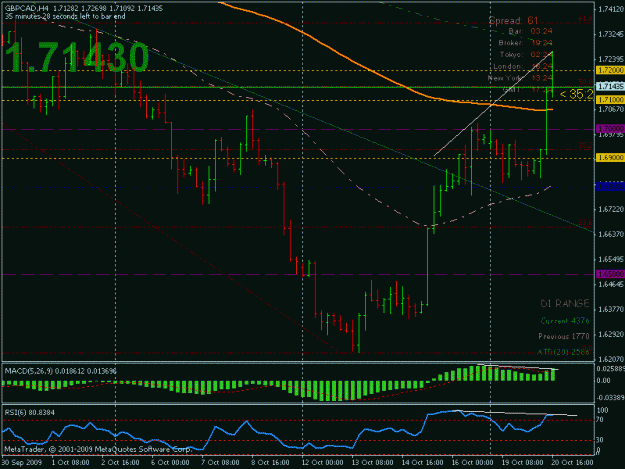Click the current price tag 1.71435
This screenshot has width=625, height=469.
[610, 86]
